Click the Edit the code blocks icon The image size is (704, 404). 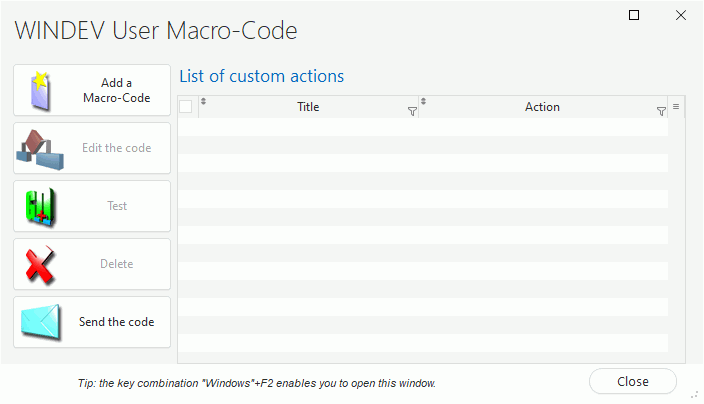tap(40, 150)
